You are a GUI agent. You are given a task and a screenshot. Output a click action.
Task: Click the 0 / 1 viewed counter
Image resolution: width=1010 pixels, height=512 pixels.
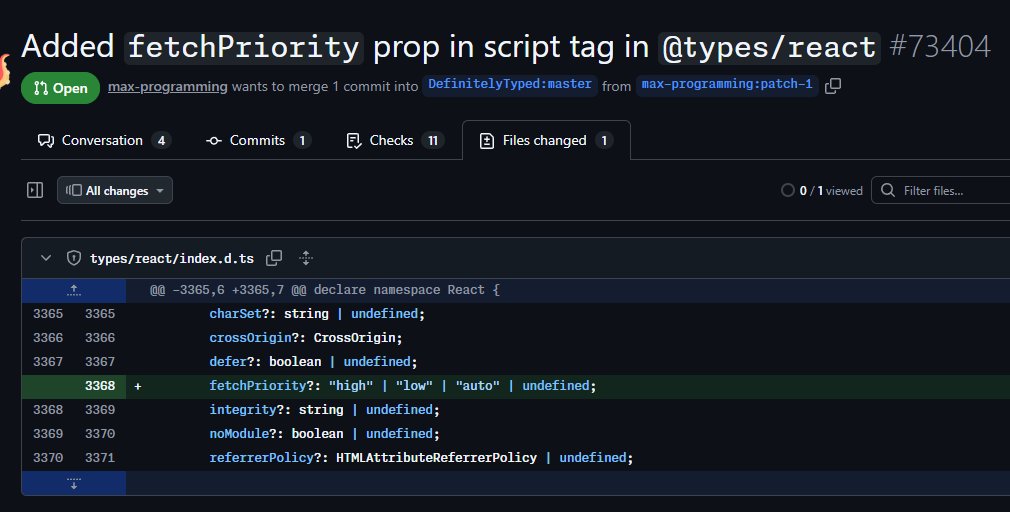pyautogui.click(x=831, y=191)
